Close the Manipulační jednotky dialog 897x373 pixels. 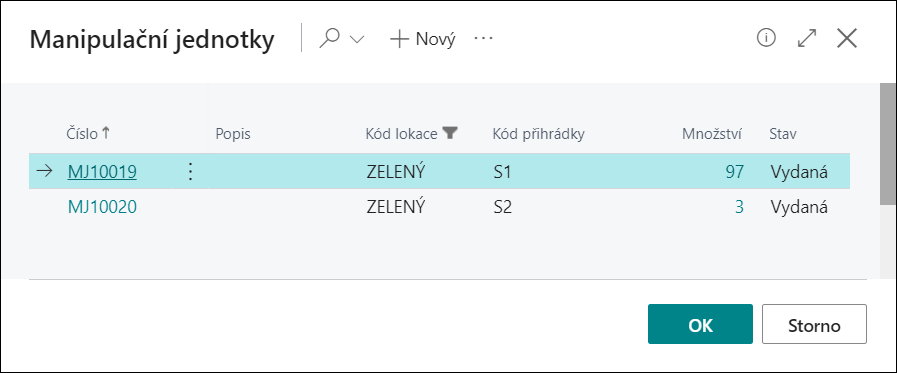[x=847, y=38]
